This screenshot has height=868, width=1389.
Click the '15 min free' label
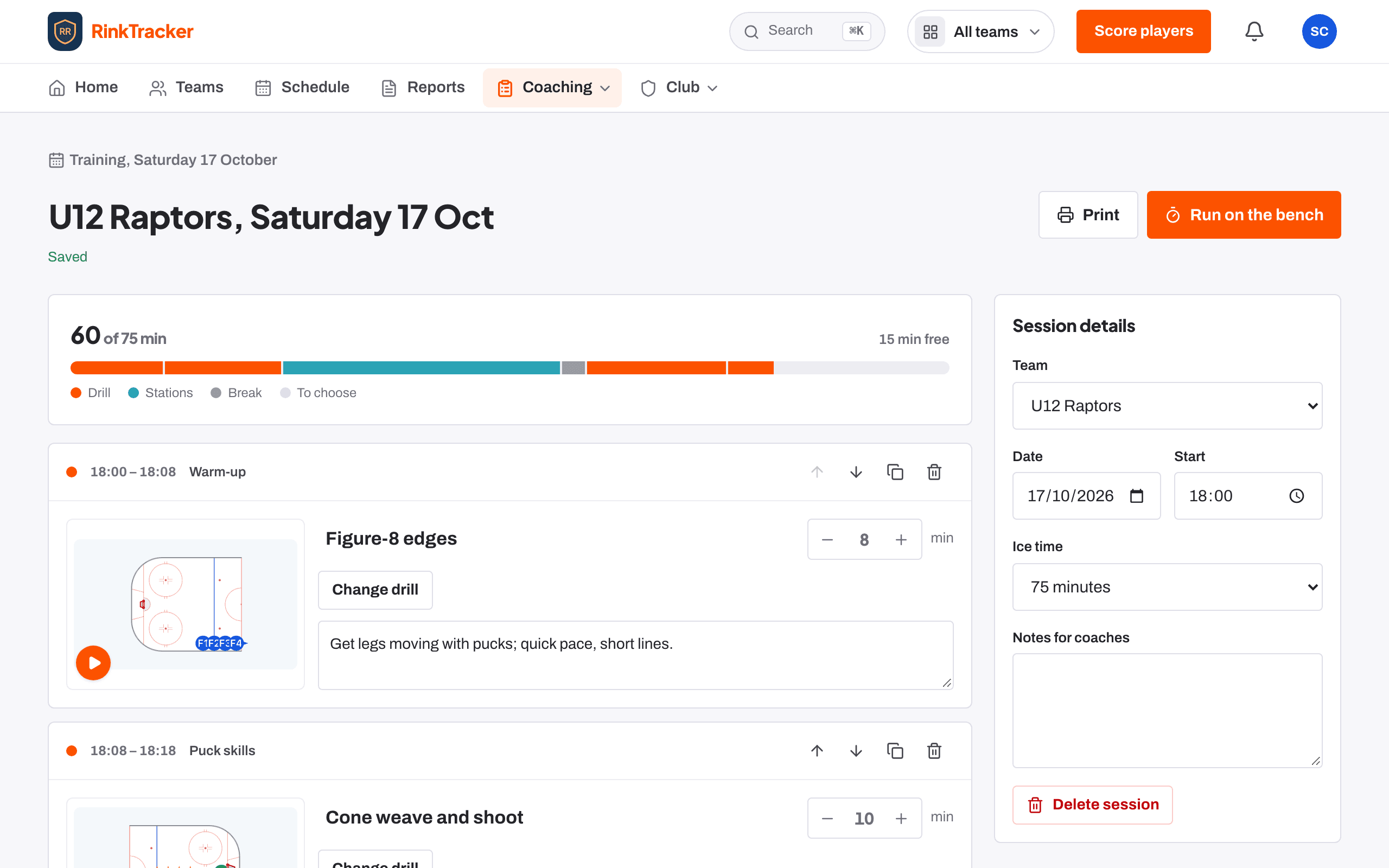(x=914, y=339)
